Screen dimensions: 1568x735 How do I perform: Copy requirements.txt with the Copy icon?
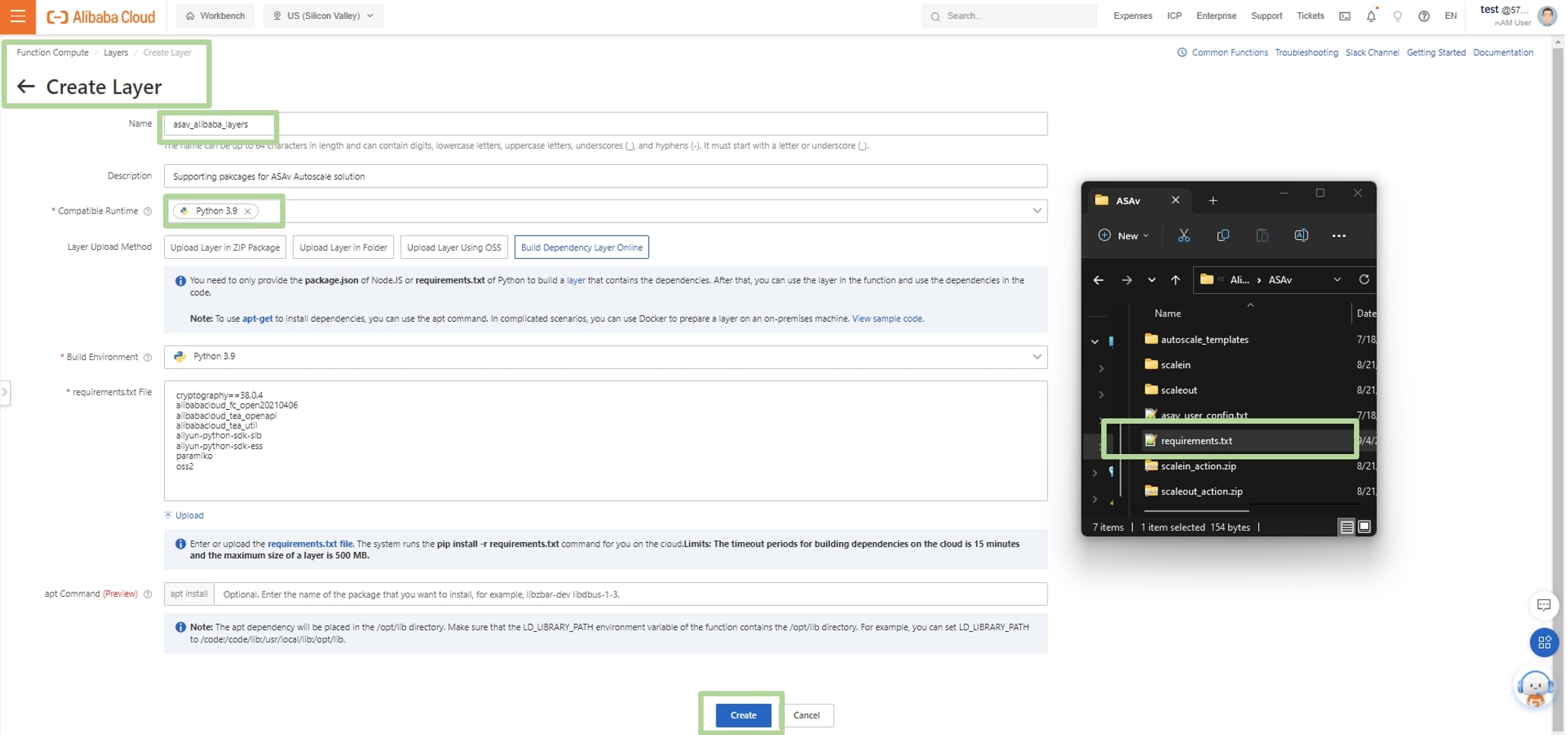click(1223, 235)
